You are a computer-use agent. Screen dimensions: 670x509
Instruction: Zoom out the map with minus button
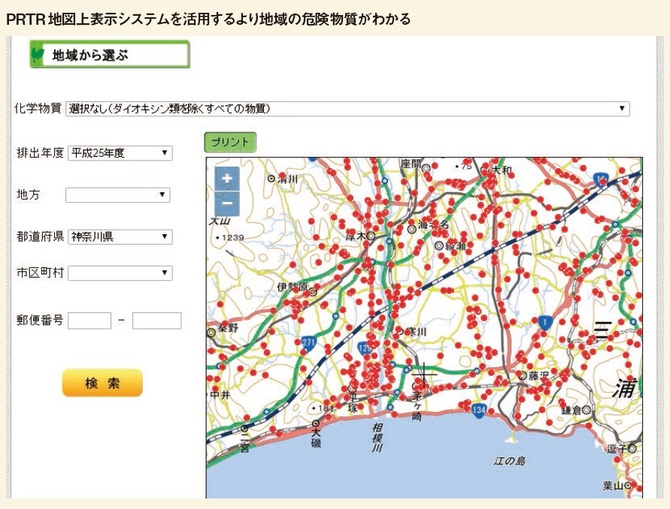[227, 204]
